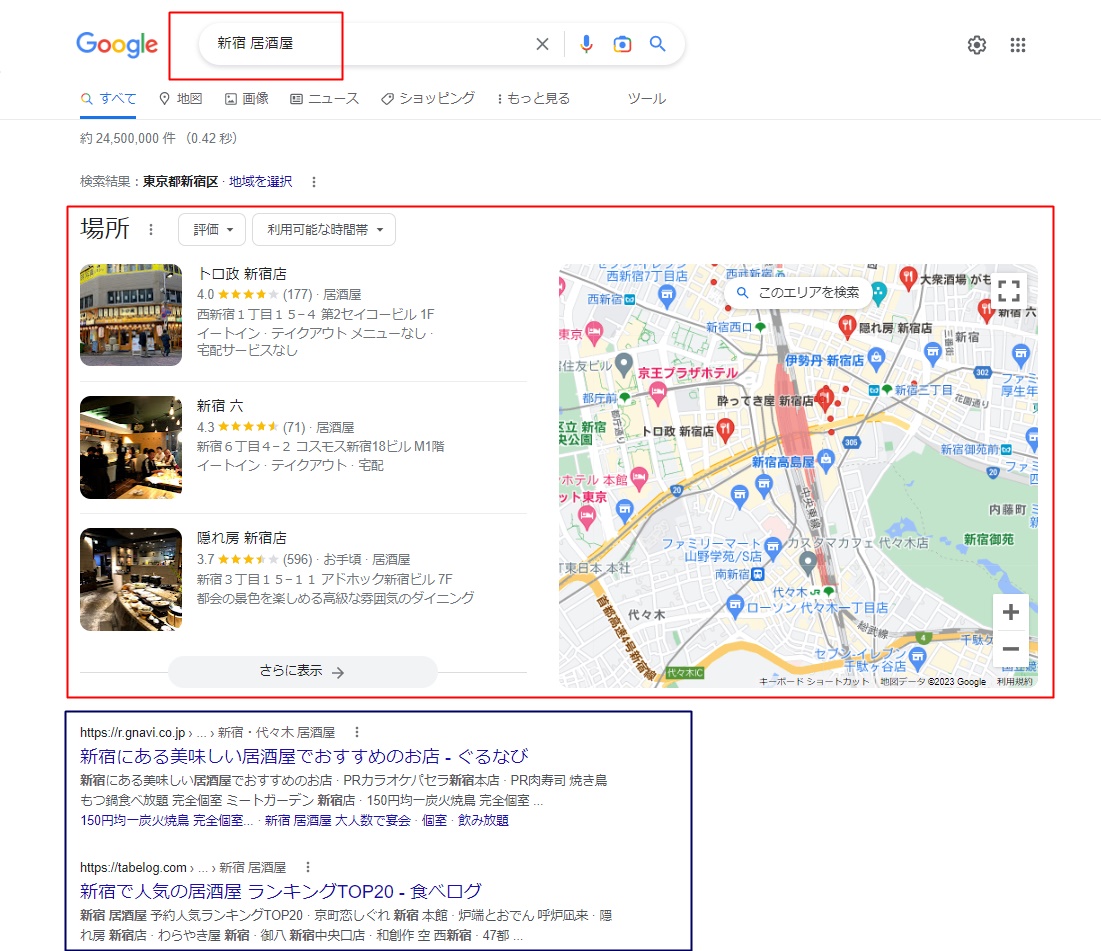1101x951 pixels.
Task: Click the 大衆酒場 restaurant pin
Action: [x=909, y=277]
